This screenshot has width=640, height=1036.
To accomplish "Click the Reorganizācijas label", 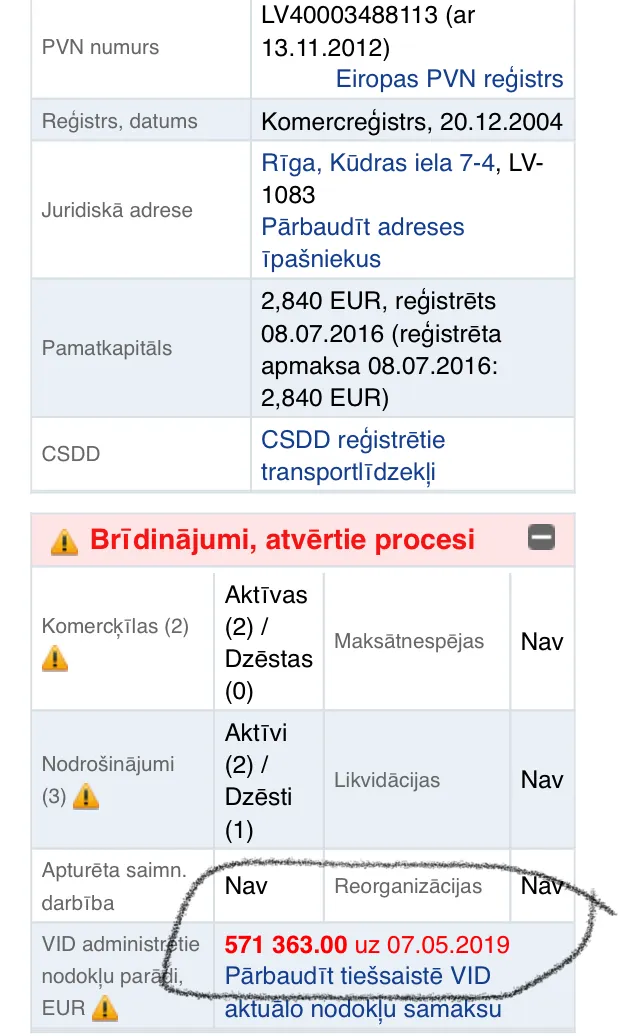I will click(x=408, y=886).
